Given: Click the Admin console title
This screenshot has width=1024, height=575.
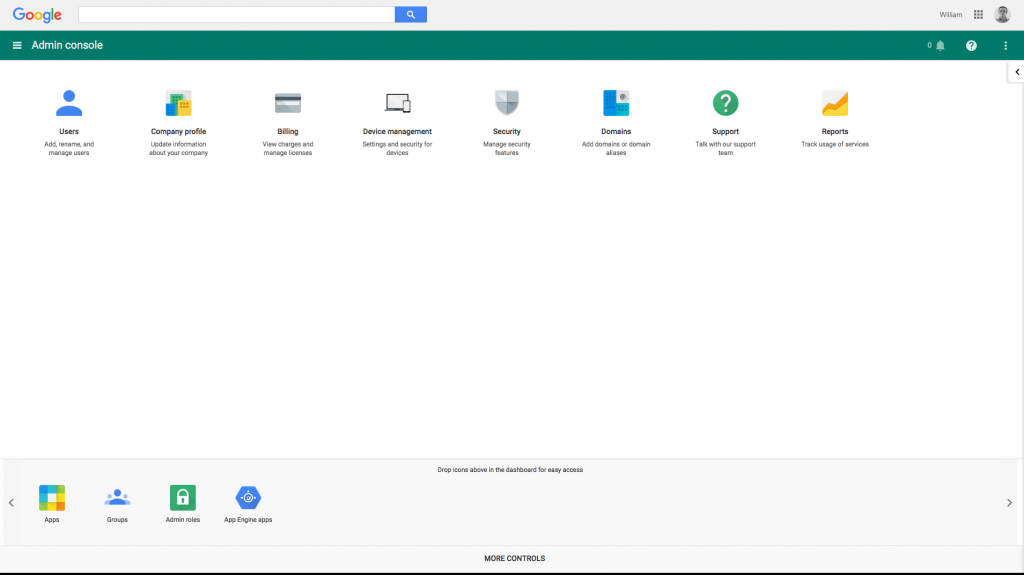Looking at the screenshot, I should pyautogui.click(x=67, y=46).
